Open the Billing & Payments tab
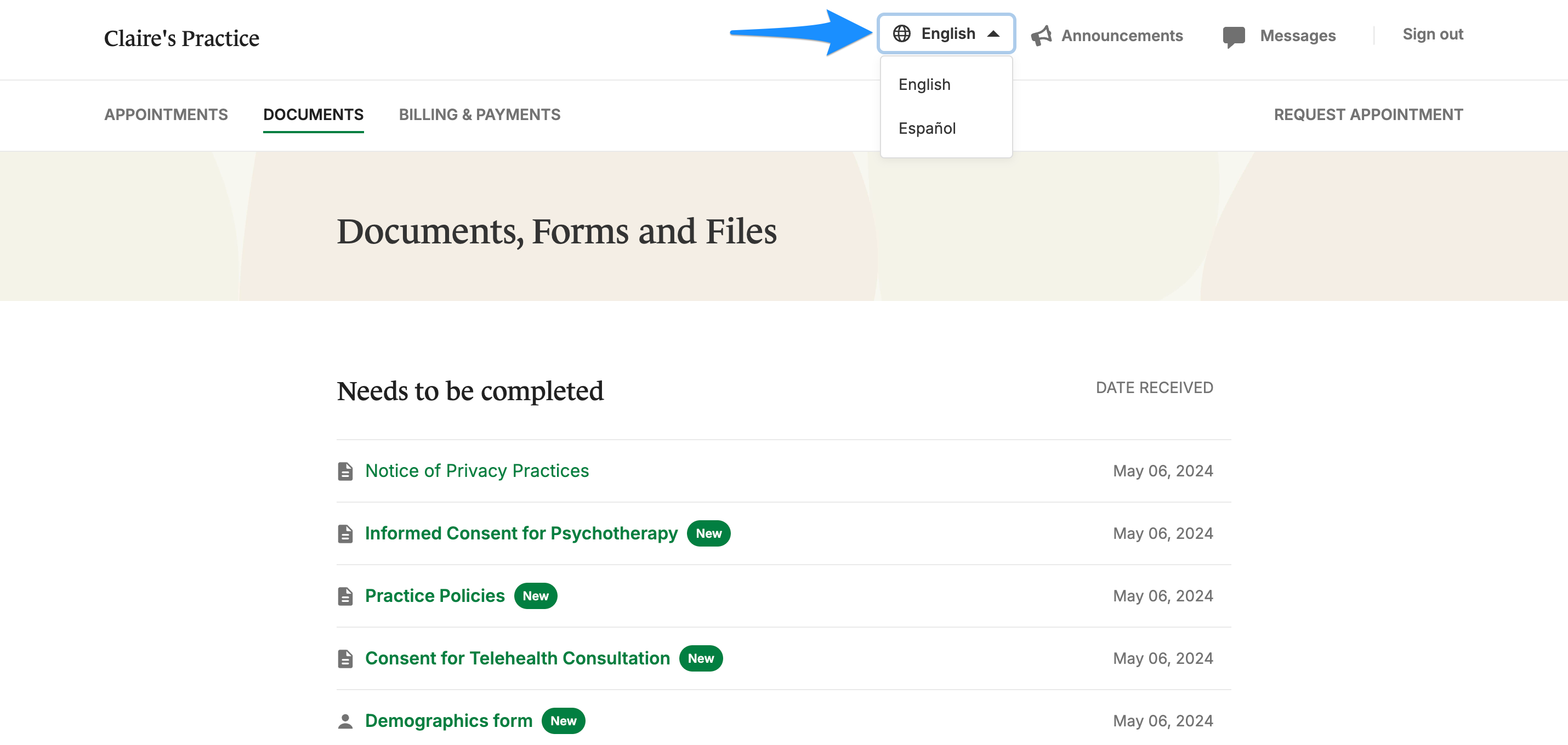The image size is (1568, 745). tap(479, 115)
